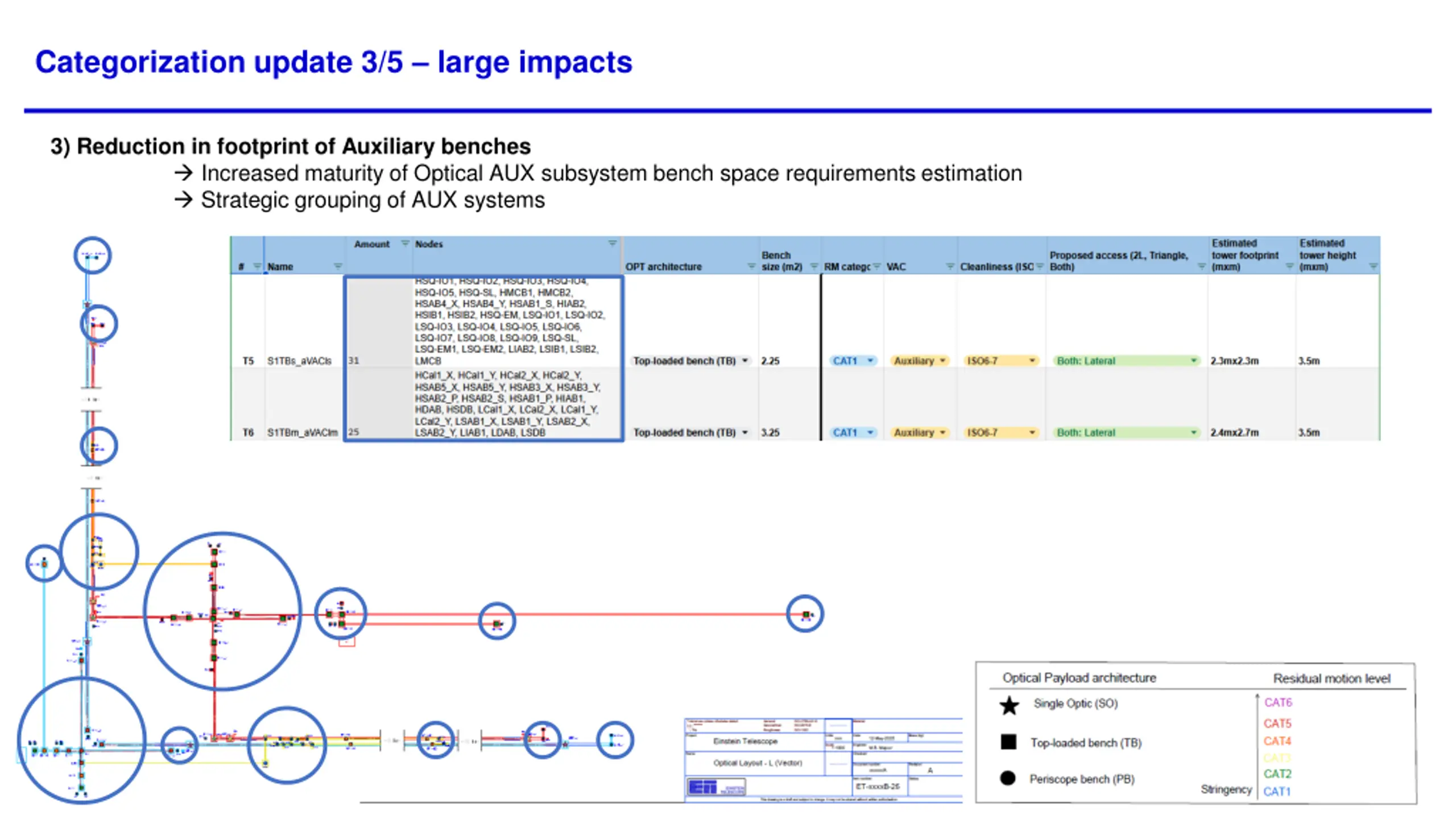Click the 3.5m tower height in row T6
The image size is (1456, 819).
click(1309, 432)
